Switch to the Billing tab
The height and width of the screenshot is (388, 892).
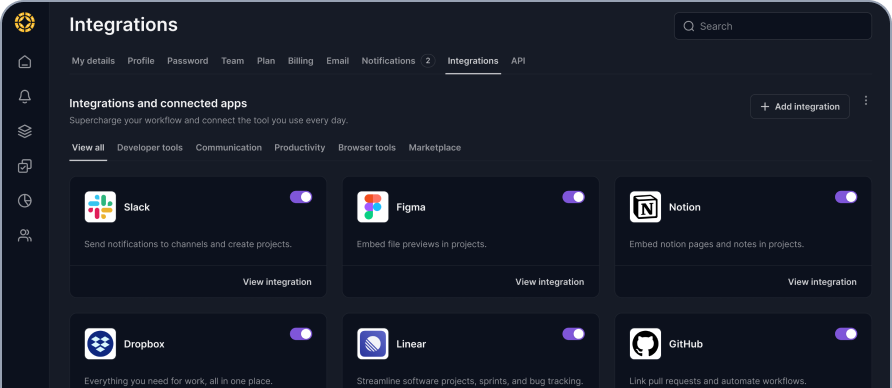[x=300, y=61]
